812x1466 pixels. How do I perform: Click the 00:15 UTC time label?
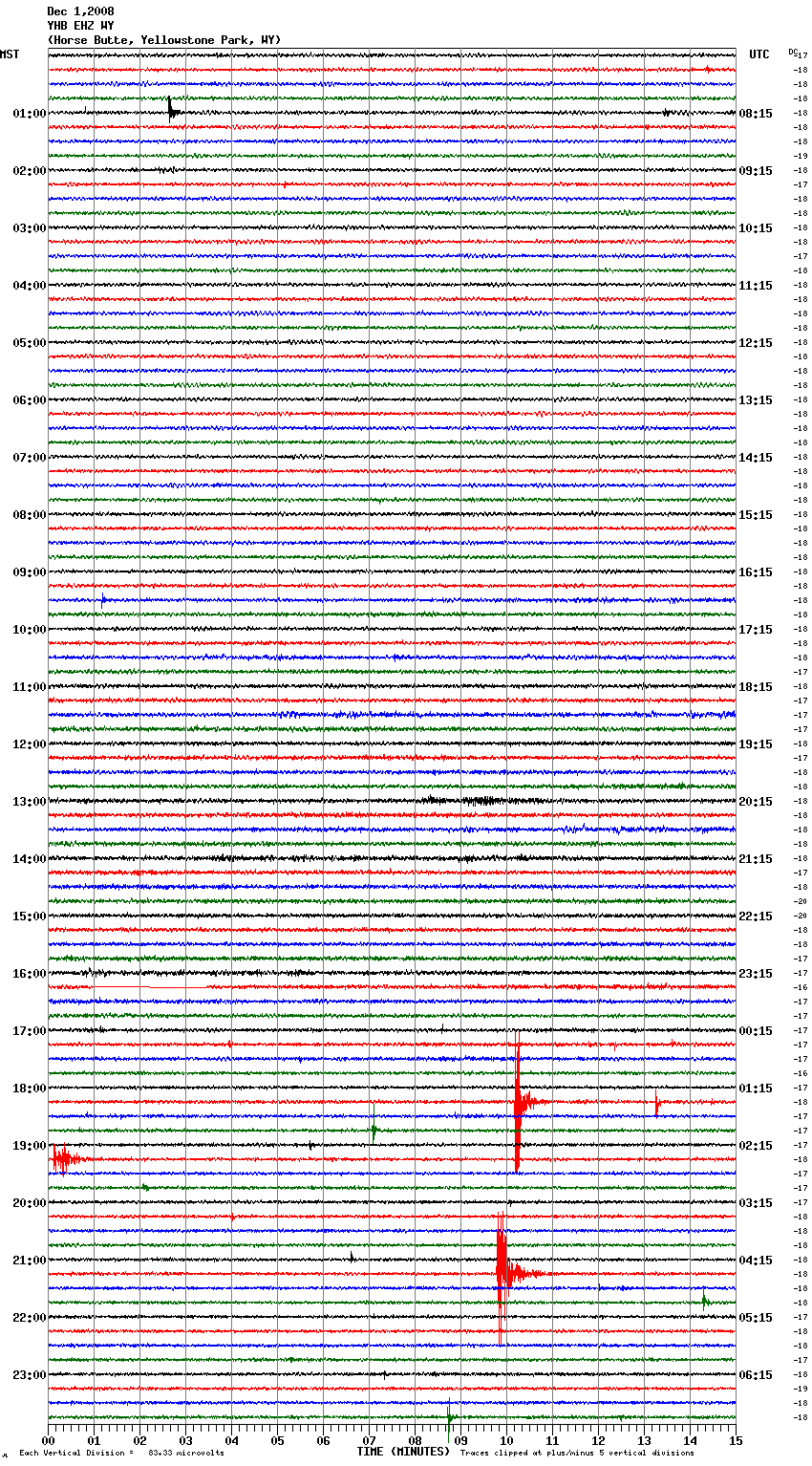756,1031
